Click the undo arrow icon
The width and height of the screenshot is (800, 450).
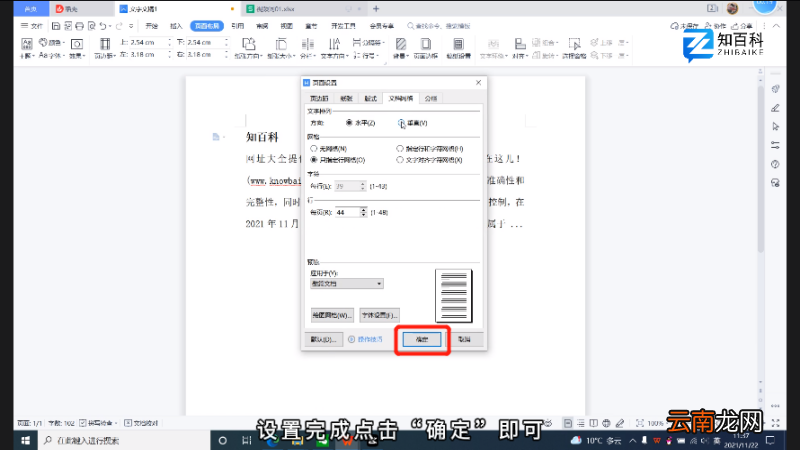[x=103, y=26]
